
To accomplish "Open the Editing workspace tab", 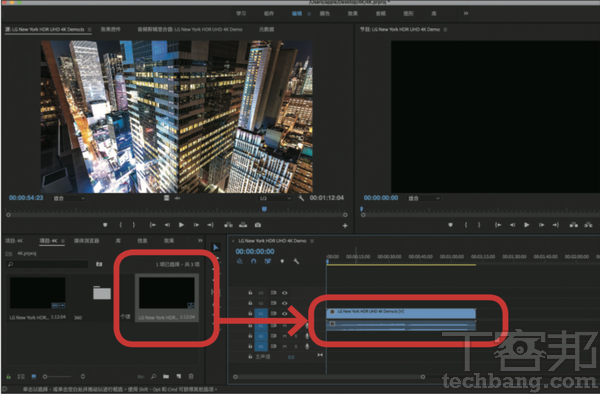I will (x=297, y=13).
